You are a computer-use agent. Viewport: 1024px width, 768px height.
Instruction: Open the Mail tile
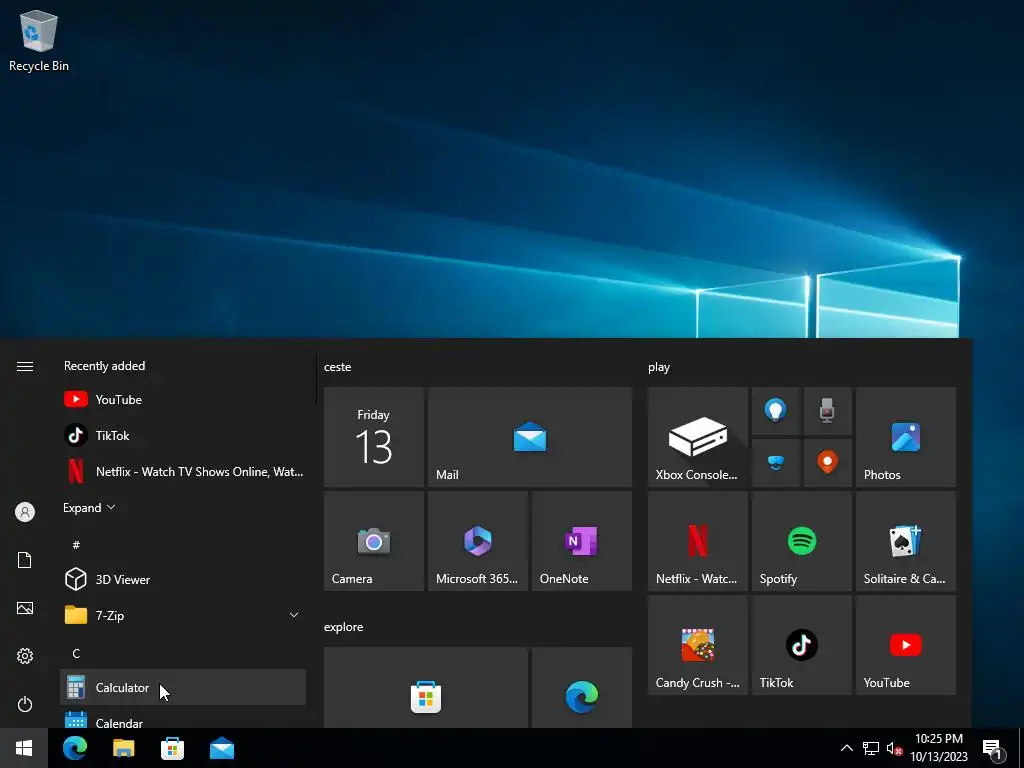point(530,437)
